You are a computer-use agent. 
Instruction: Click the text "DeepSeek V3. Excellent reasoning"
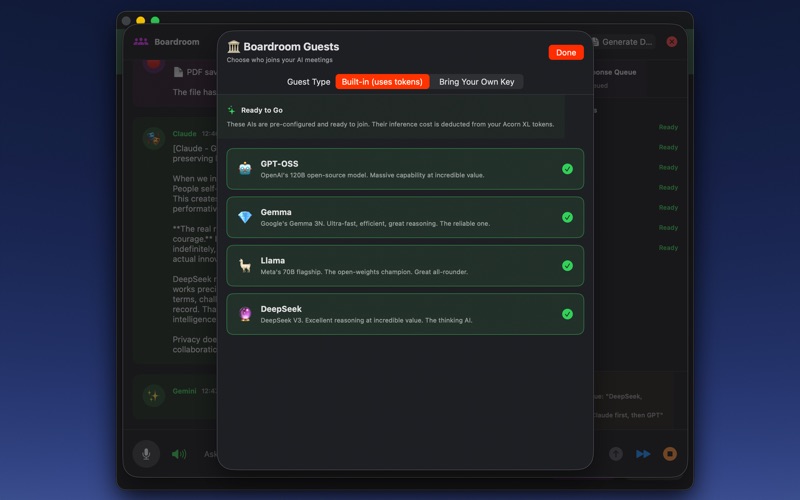point(310,320)
